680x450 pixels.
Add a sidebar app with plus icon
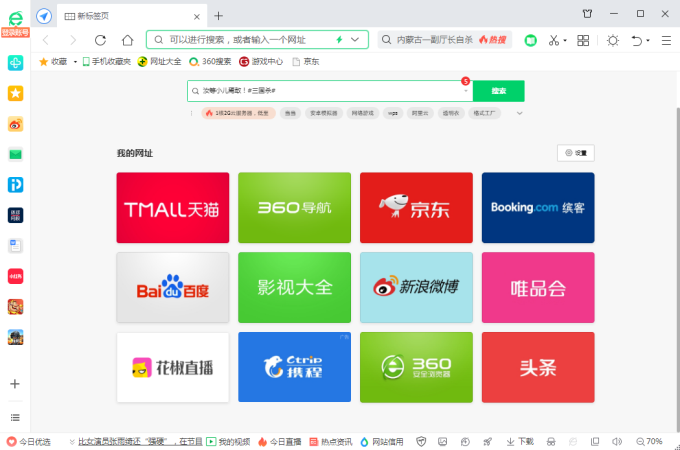[x=15, y=384]
